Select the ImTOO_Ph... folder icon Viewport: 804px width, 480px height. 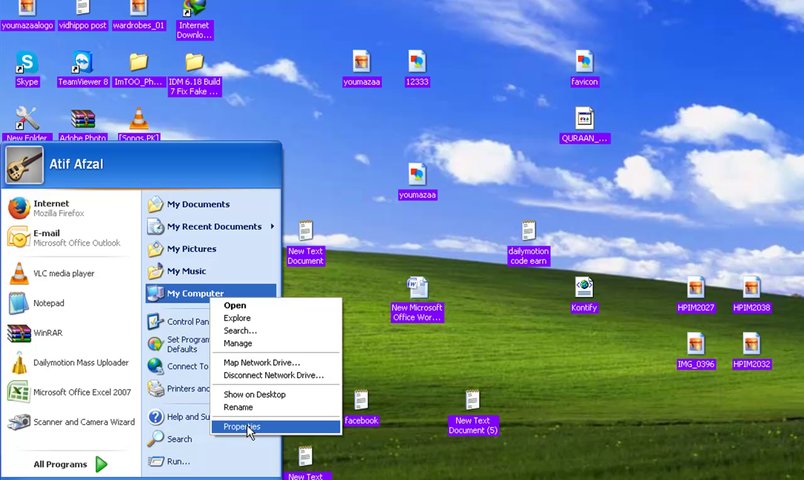click(x=138, y=63)
